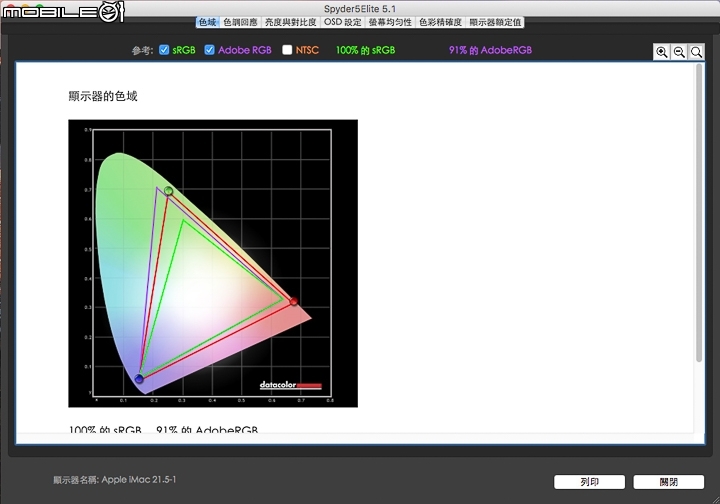Click the Spyder5Elite 5.1 window title

pyautogui.click(x=360, y=9)
